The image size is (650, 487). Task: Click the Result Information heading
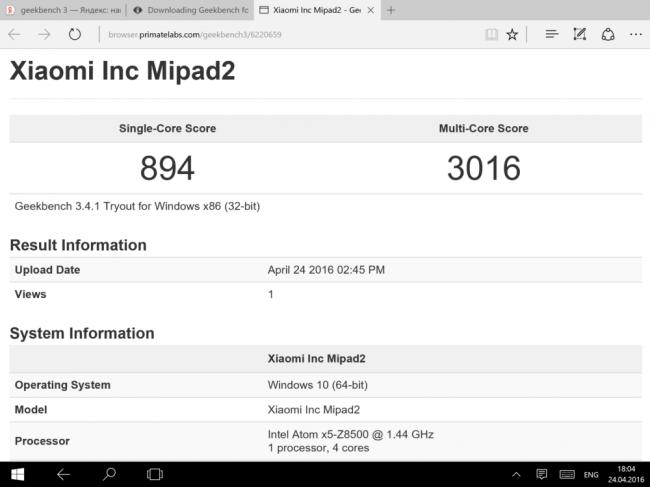coord(78,245)
